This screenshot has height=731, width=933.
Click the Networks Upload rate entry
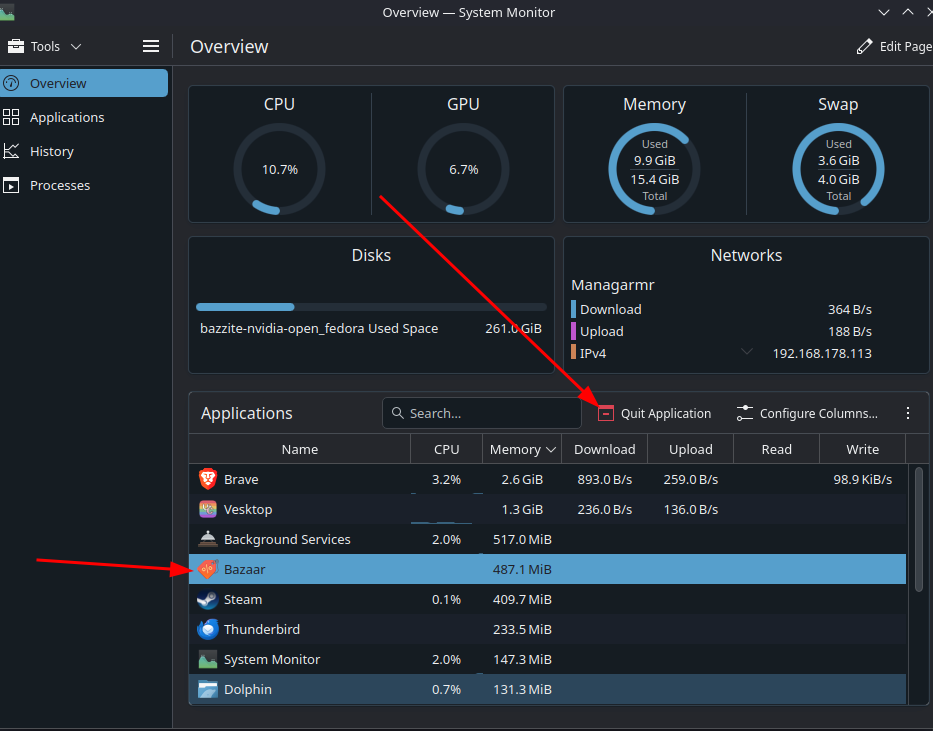coord(721,331)
